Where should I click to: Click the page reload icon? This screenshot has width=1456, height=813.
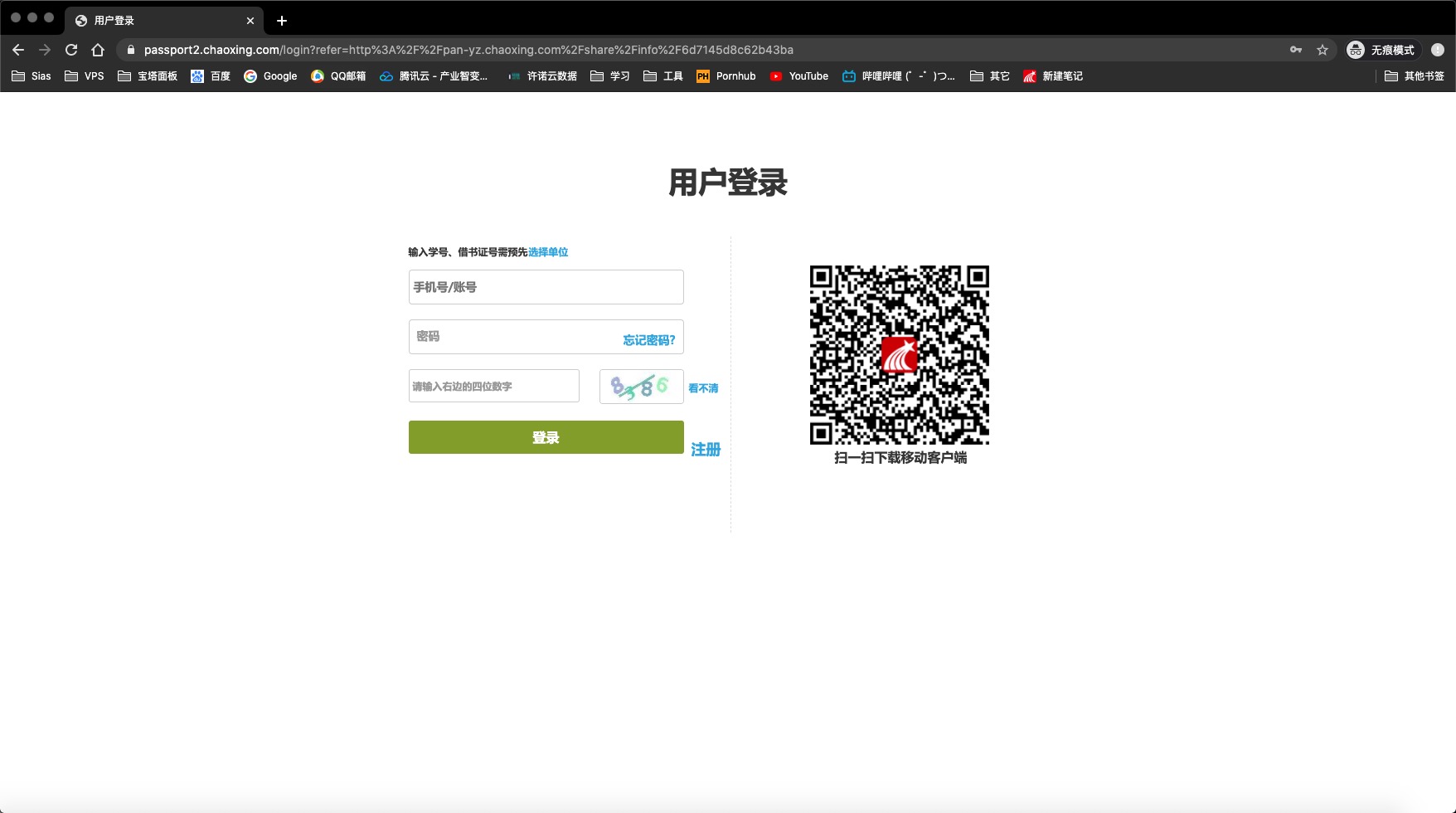70,50
